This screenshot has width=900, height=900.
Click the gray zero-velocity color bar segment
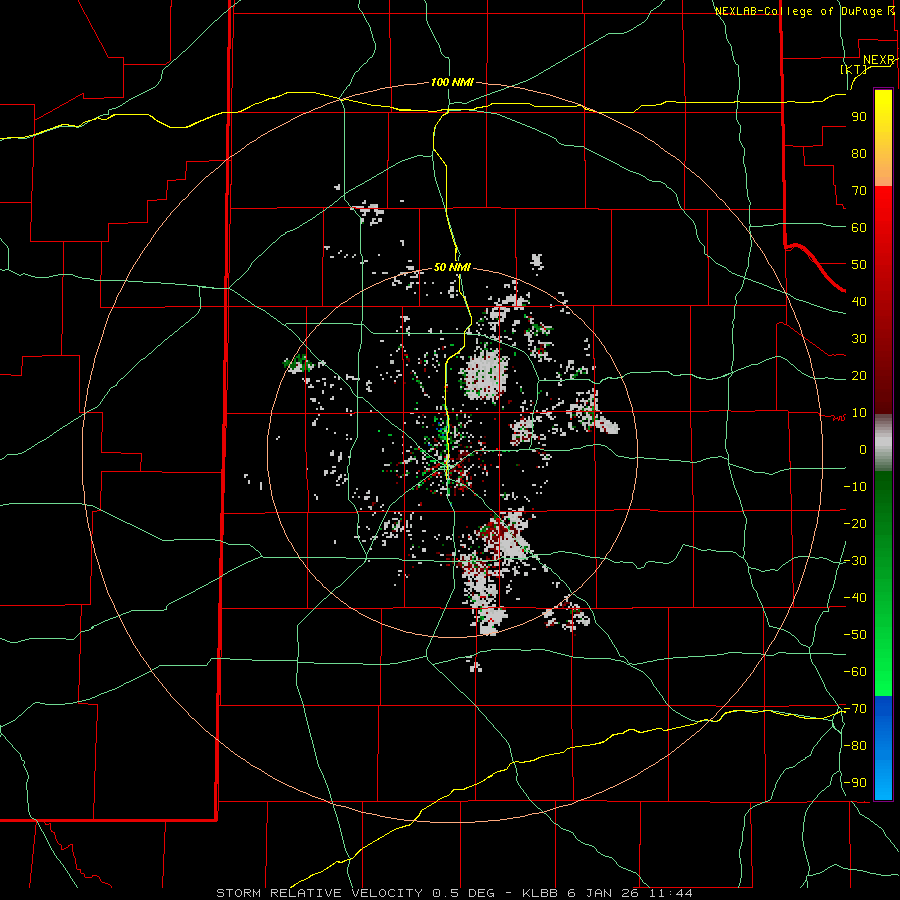[883, 443]
